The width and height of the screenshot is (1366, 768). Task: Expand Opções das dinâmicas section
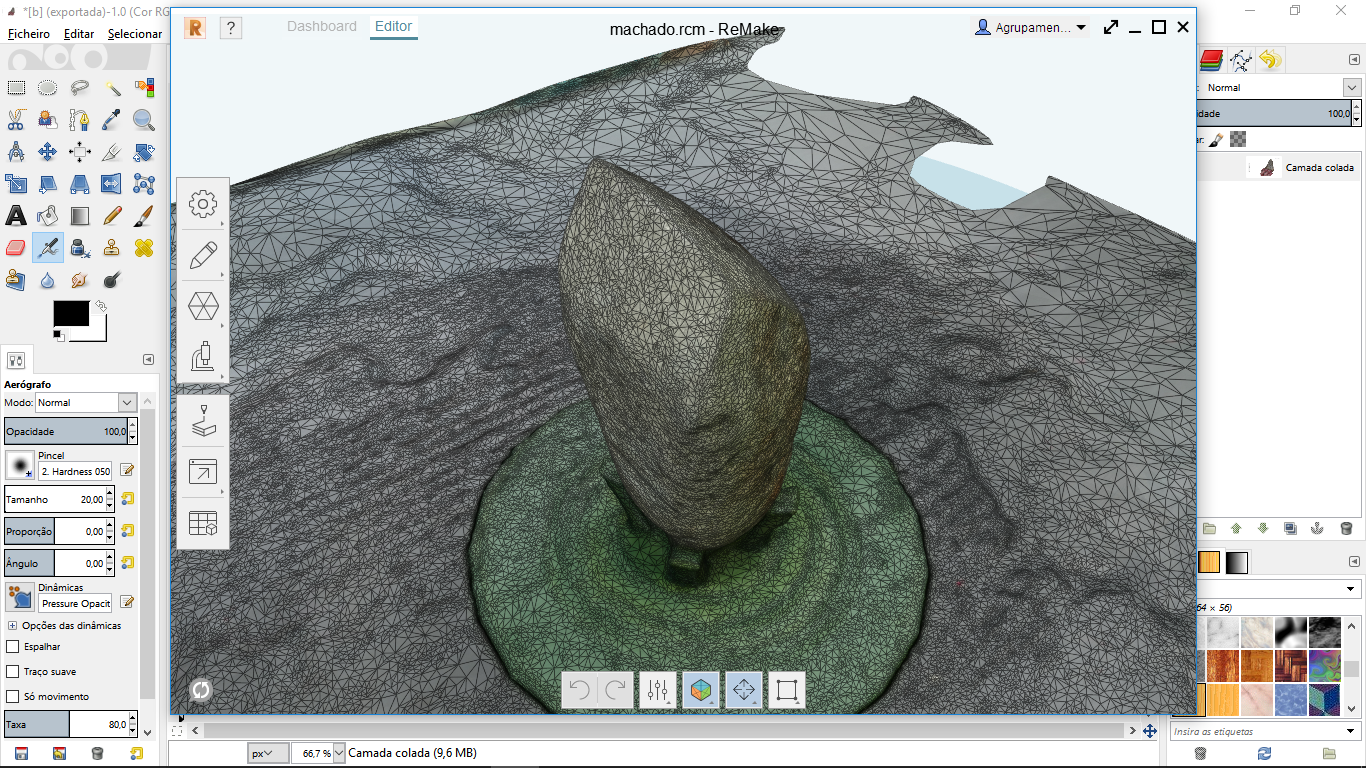pos(12,625)
